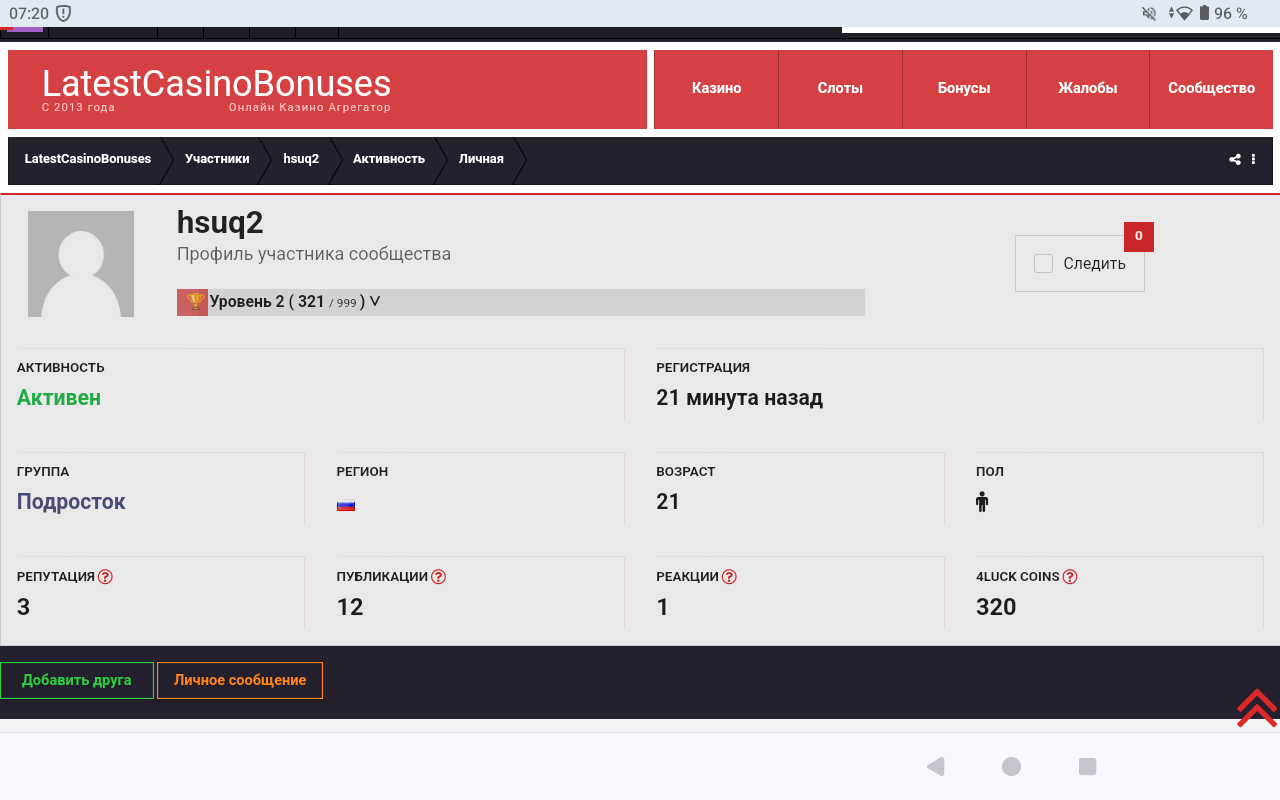
Task: Open the Казино menu
Action: [716, 88]
